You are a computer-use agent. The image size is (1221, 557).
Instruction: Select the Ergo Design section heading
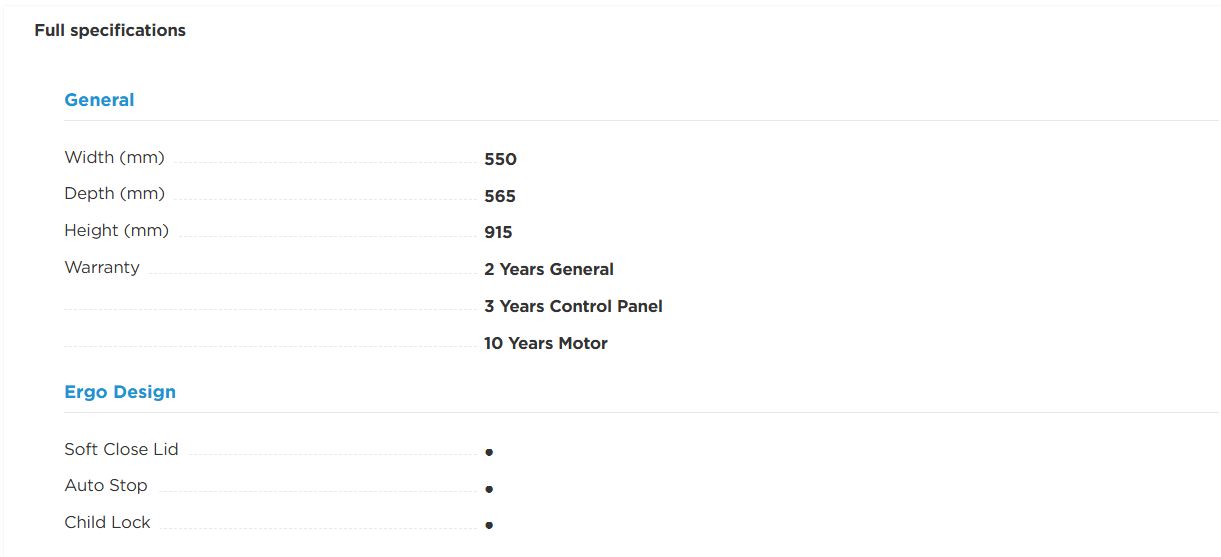pos(120,392)
